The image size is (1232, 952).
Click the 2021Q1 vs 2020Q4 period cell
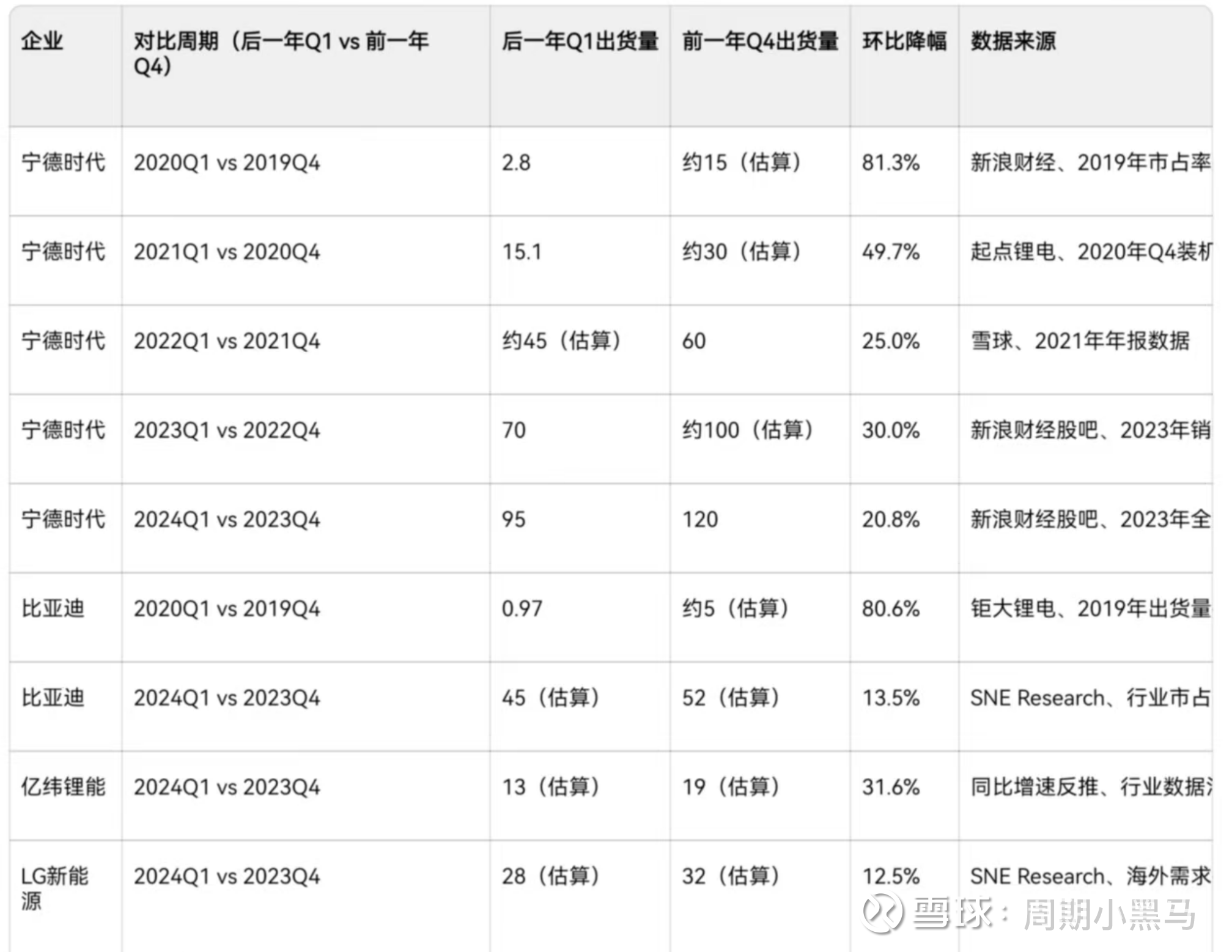tap(227, 252)
